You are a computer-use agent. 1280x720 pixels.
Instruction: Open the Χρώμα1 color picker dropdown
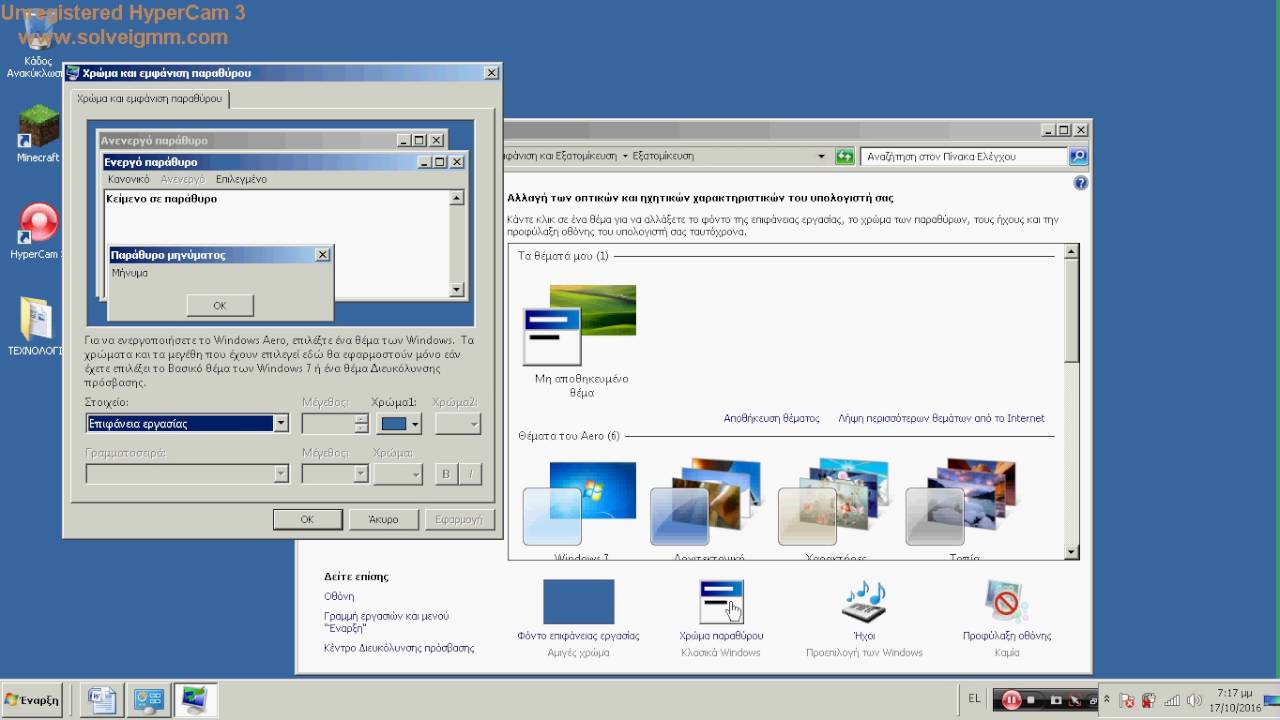[x=398, y=424]
